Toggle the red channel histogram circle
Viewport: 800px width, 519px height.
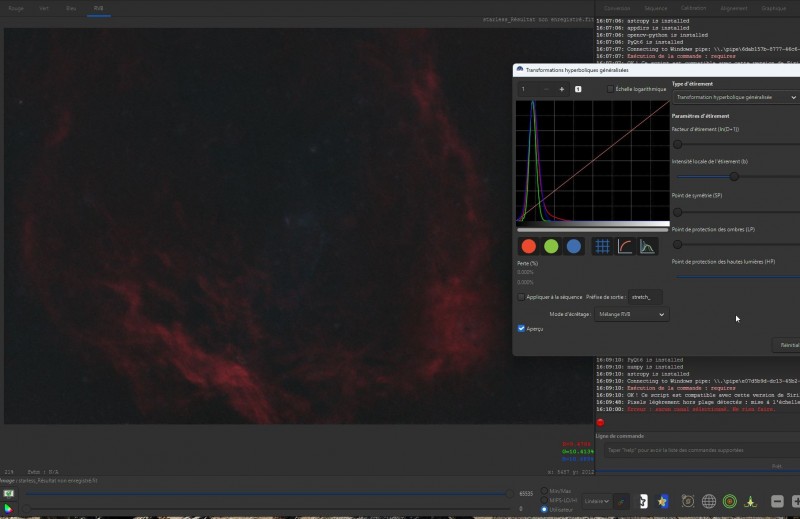529,246
